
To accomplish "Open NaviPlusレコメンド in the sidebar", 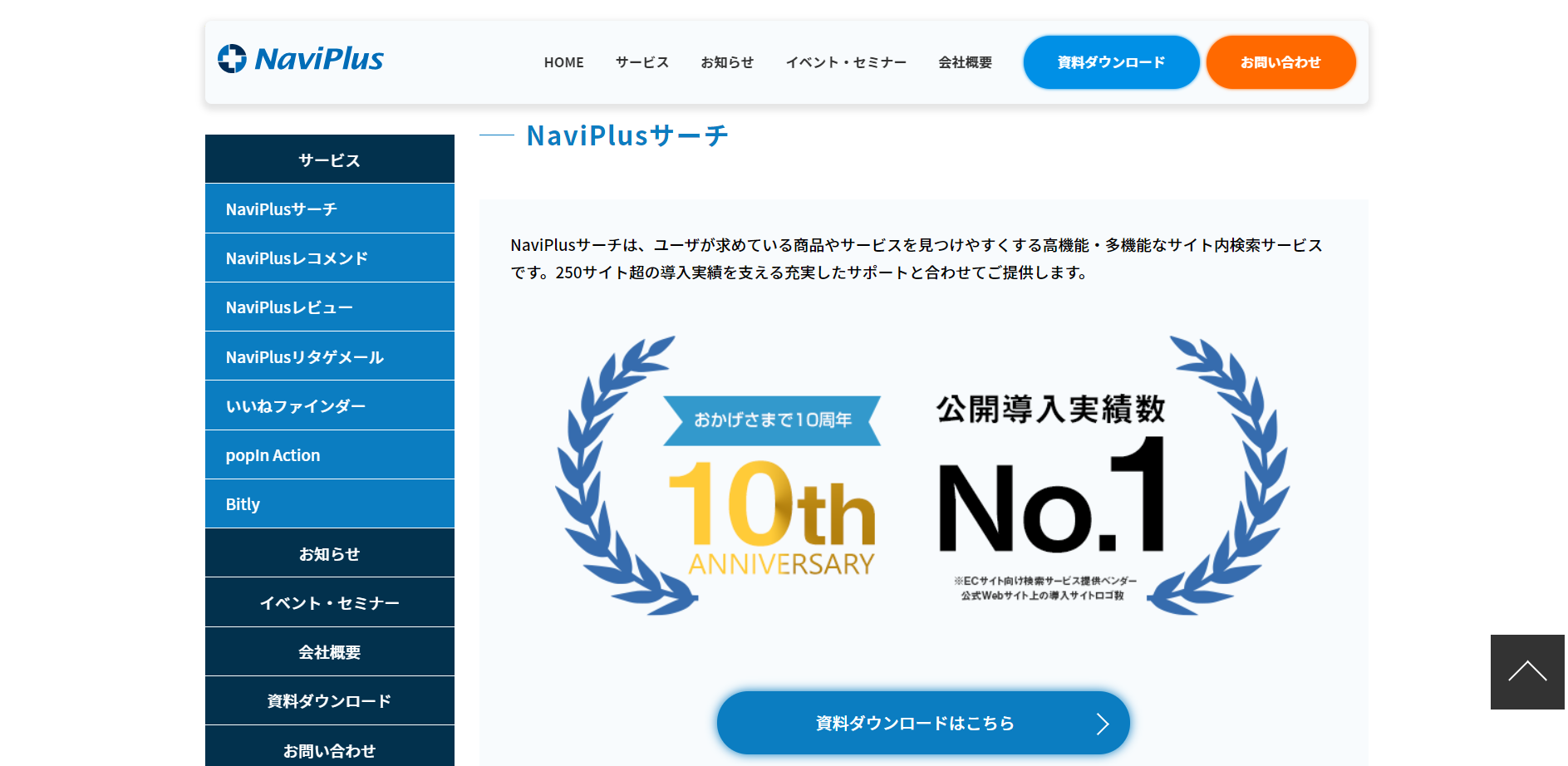I will [x=297, y=258].
